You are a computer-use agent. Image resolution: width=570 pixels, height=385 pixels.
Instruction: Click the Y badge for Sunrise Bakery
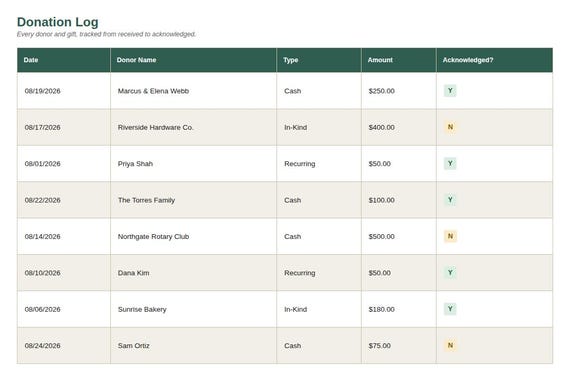(x=450, y=309)
